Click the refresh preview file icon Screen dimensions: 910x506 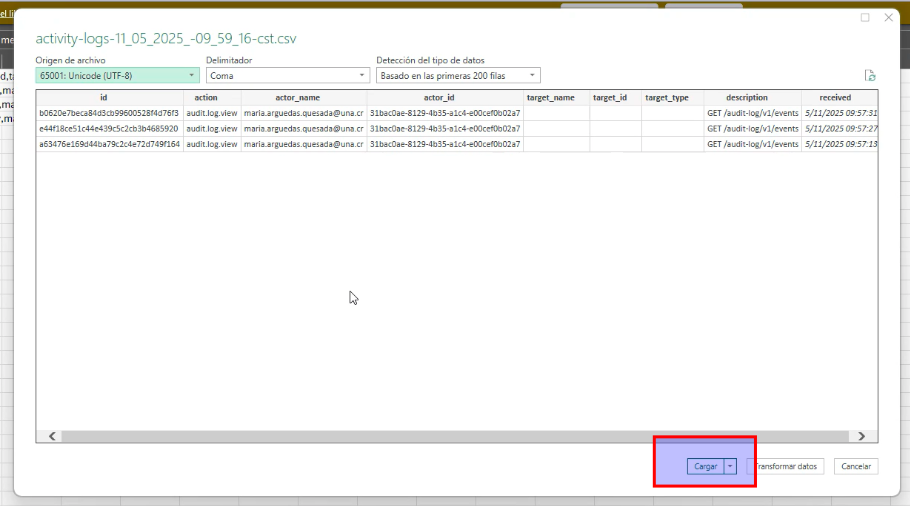tap(870, 76)
